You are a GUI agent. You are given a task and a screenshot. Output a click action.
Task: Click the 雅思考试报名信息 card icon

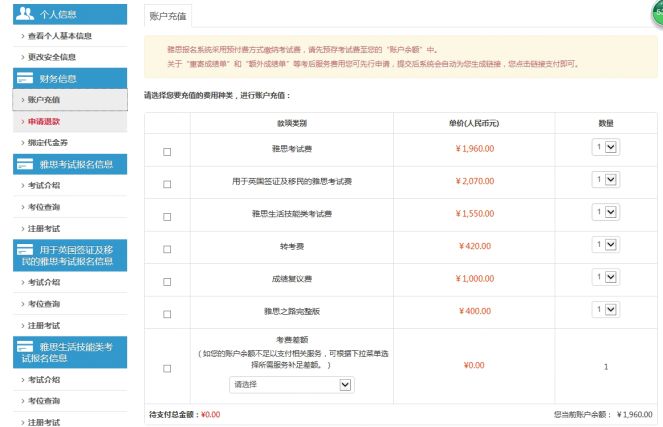point(25,164)
